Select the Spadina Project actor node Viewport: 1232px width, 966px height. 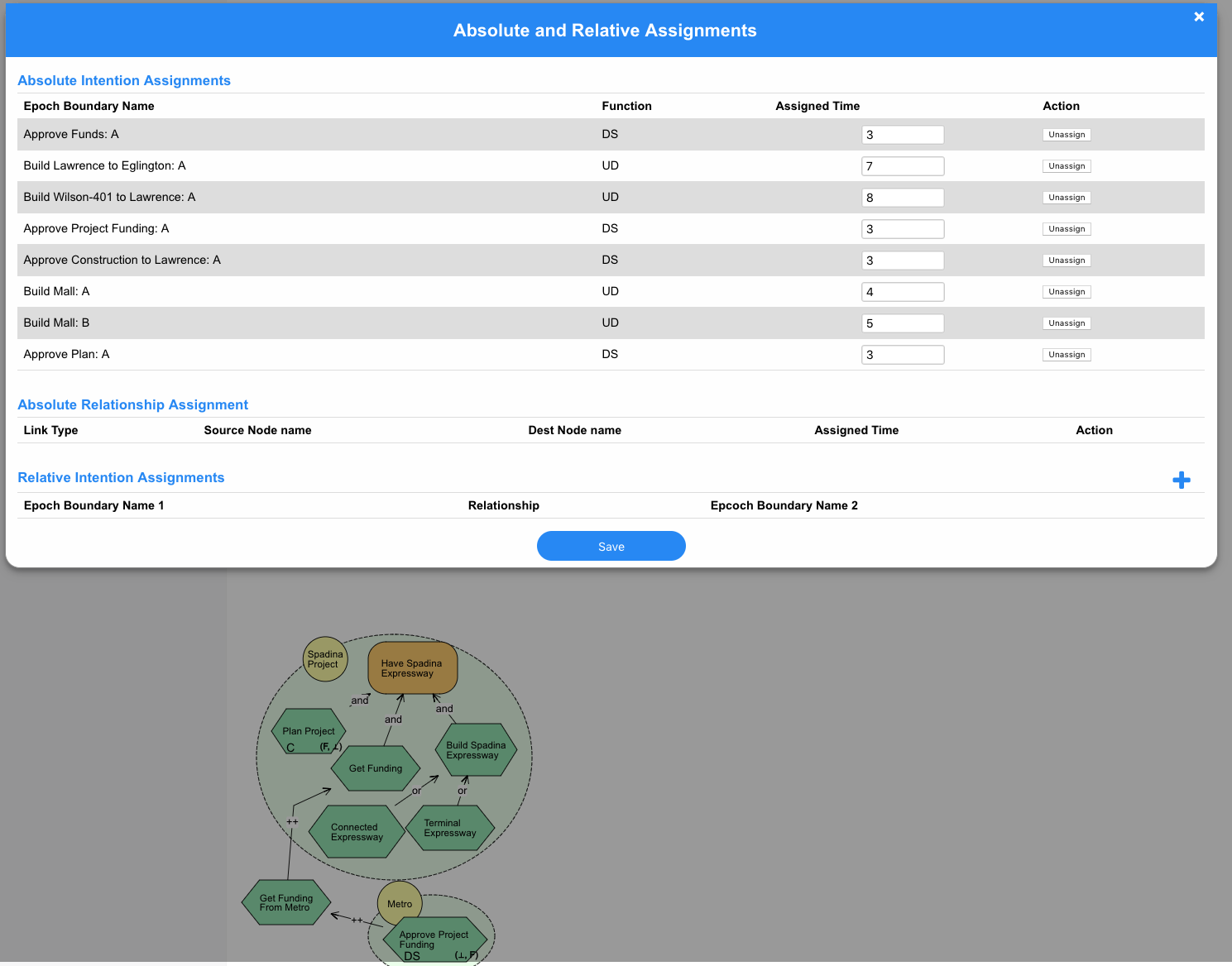pos(325,659)
